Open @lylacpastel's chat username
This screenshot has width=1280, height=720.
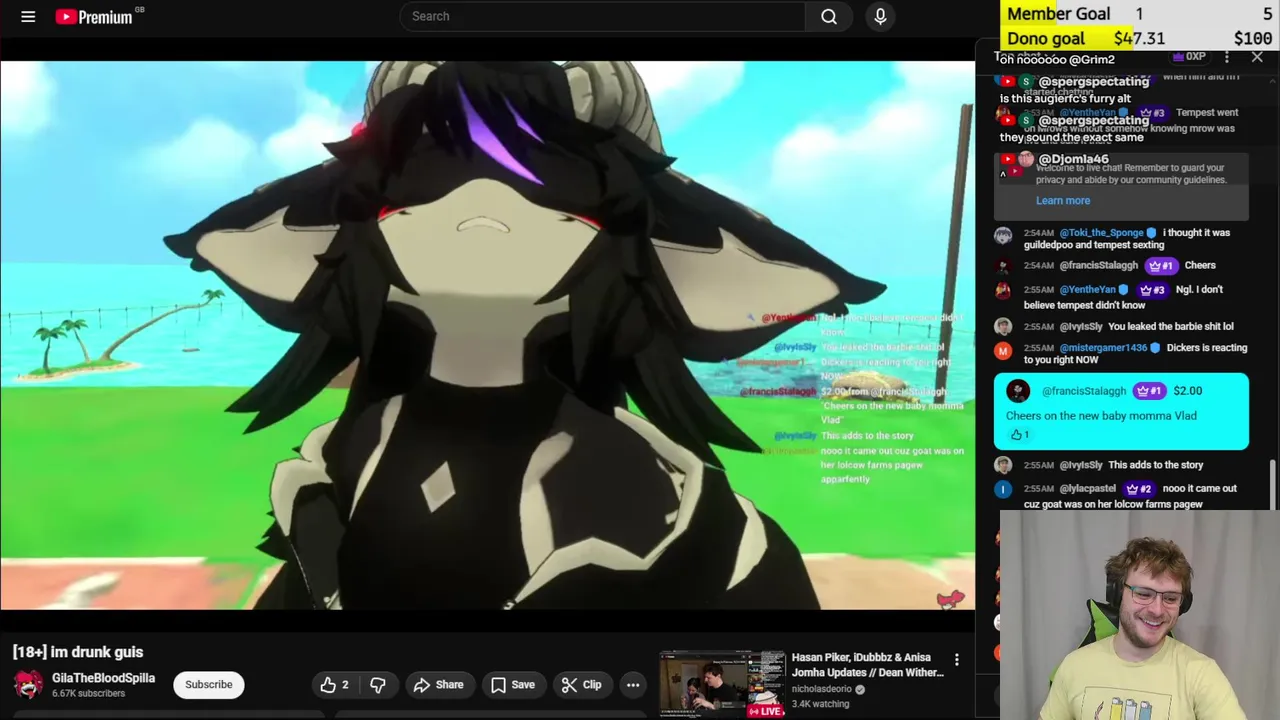coord(1088,489)
